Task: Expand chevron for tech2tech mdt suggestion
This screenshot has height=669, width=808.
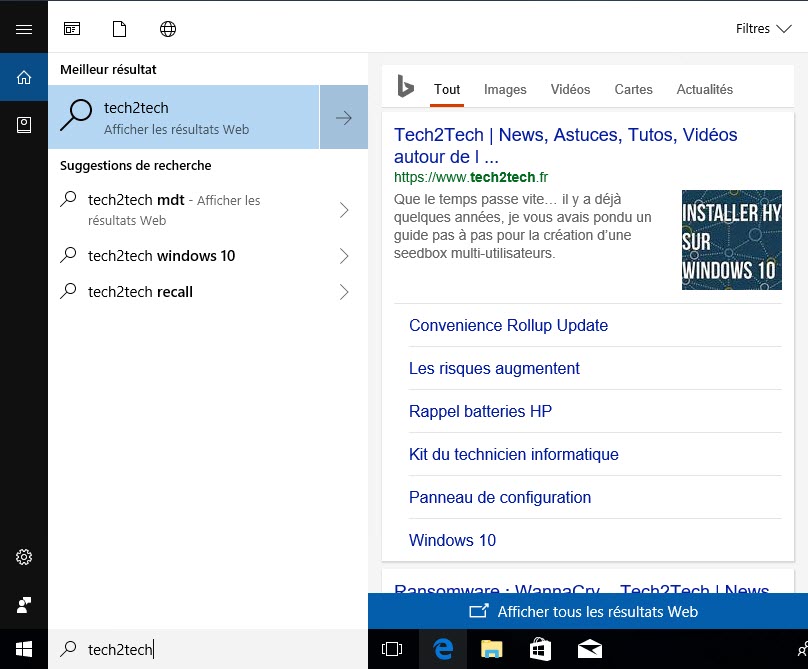Action: tap(344, 210)
